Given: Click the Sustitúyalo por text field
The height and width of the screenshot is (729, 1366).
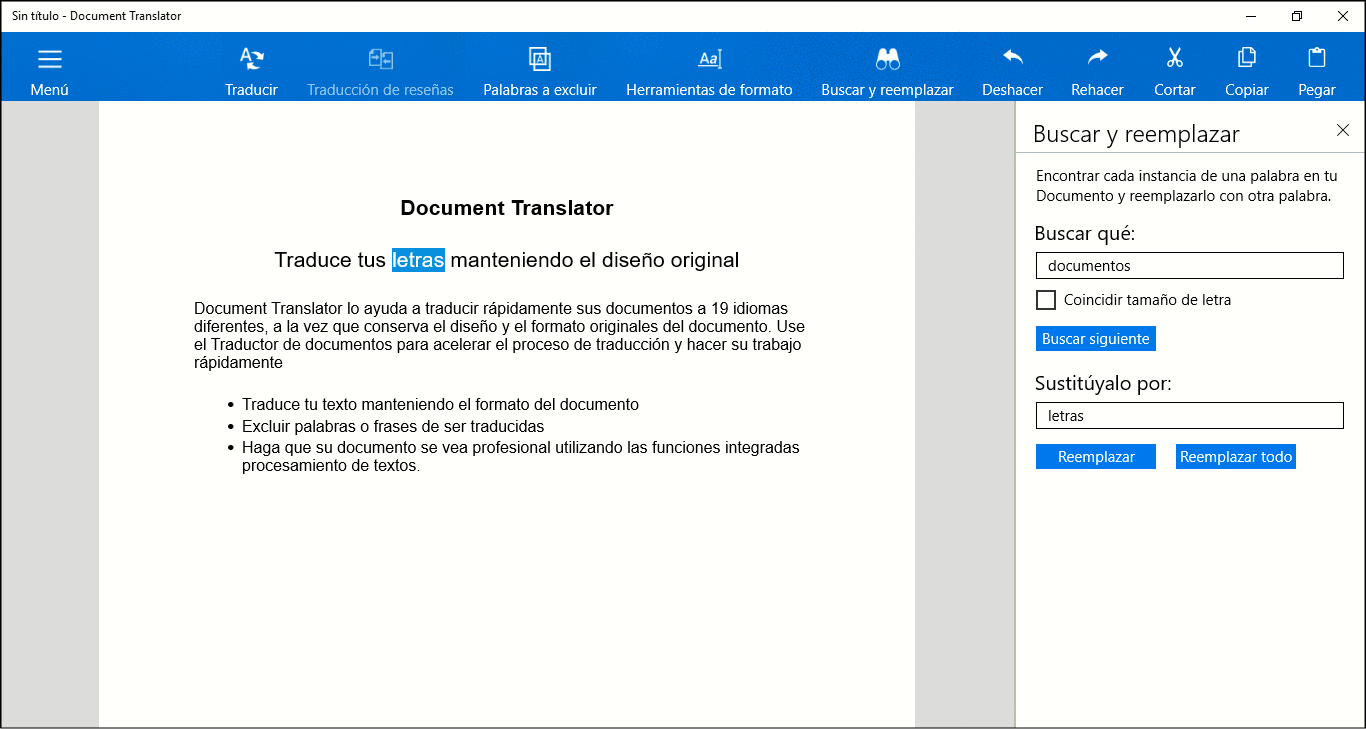Looking at the screenshot, I should pos(1189,416).
